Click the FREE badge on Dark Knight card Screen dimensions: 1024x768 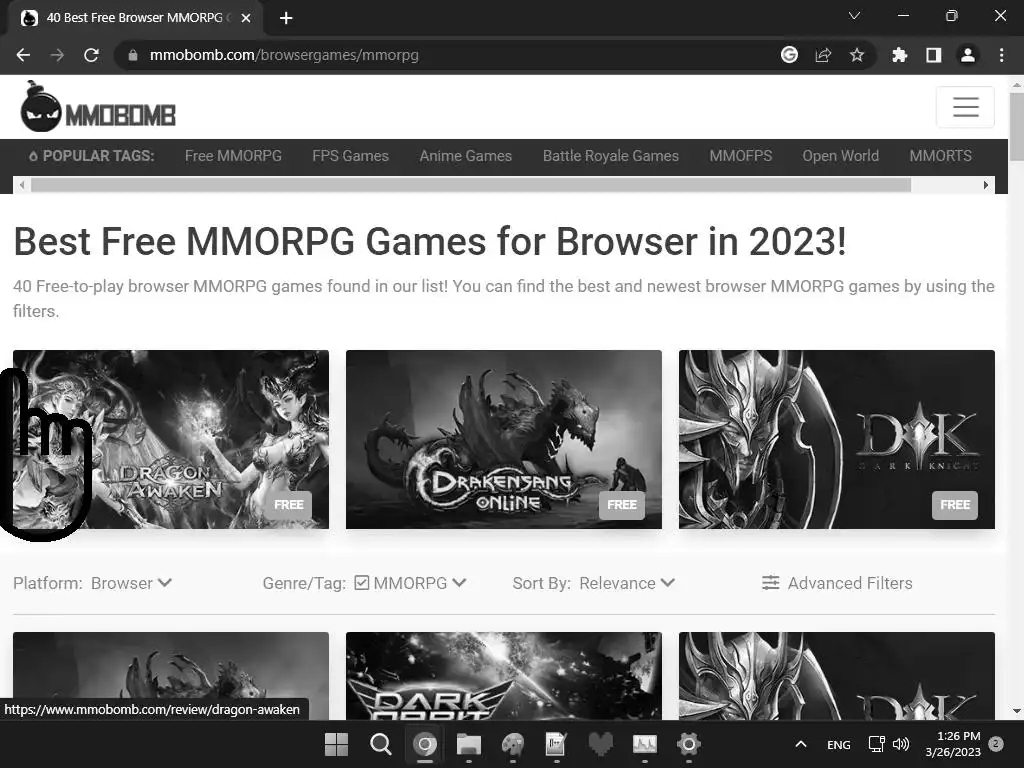955,505
